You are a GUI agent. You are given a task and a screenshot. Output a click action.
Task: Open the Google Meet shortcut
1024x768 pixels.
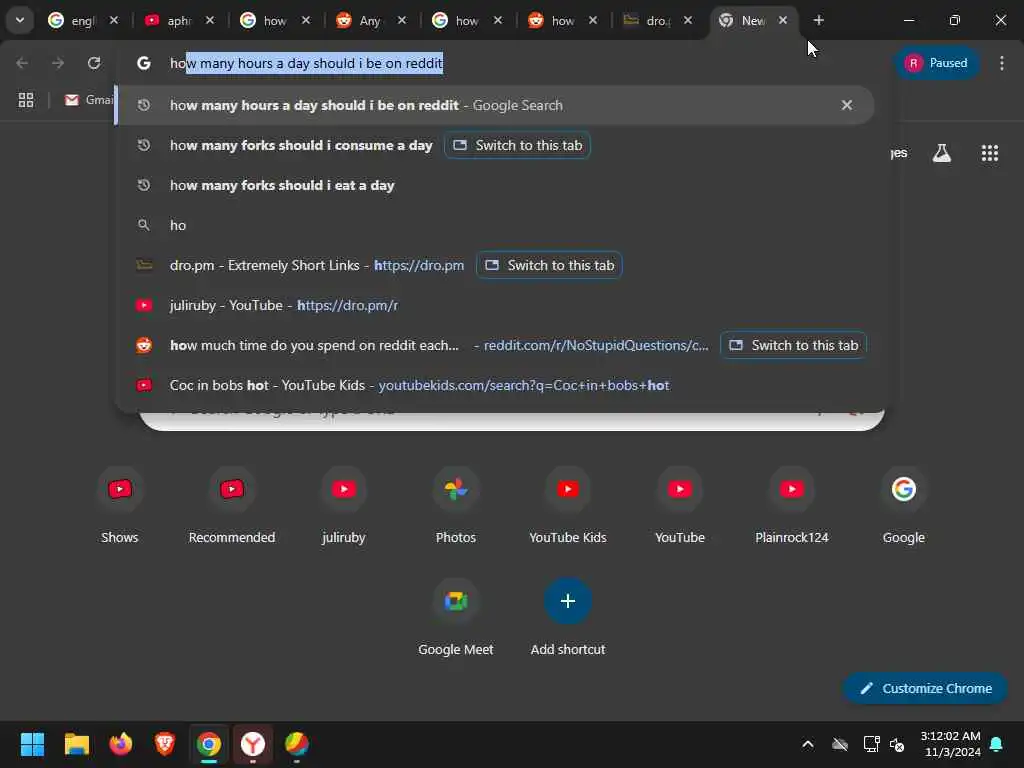pyautogui.click(x=456, y=618)
